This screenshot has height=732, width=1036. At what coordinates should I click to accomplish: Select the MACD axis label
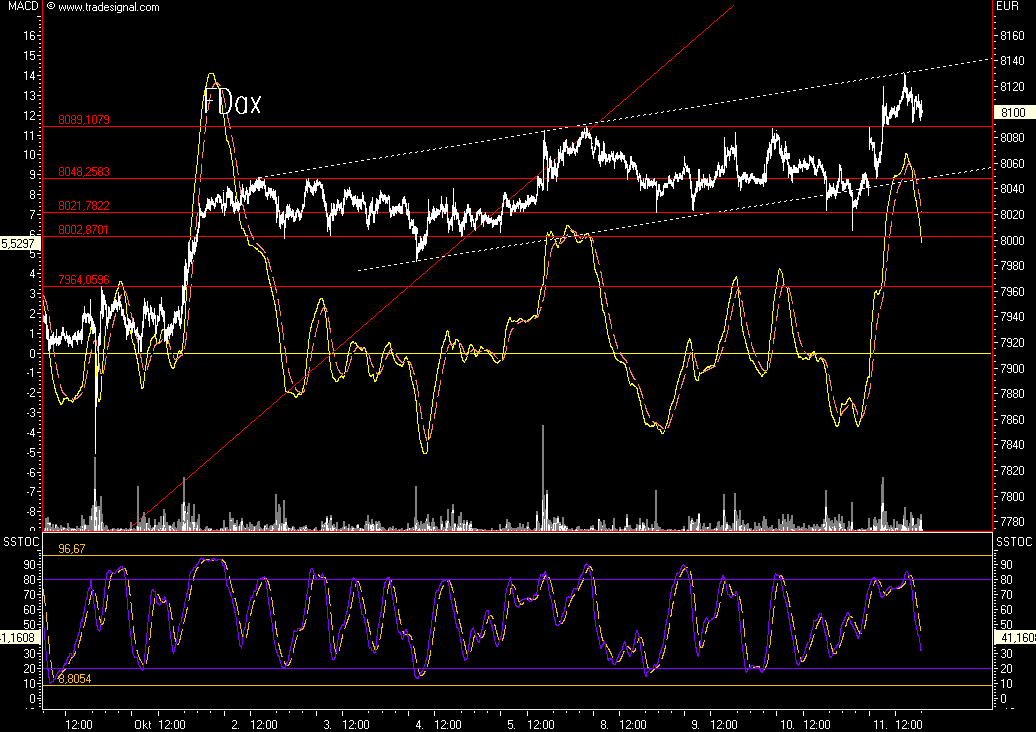point(21,7)
